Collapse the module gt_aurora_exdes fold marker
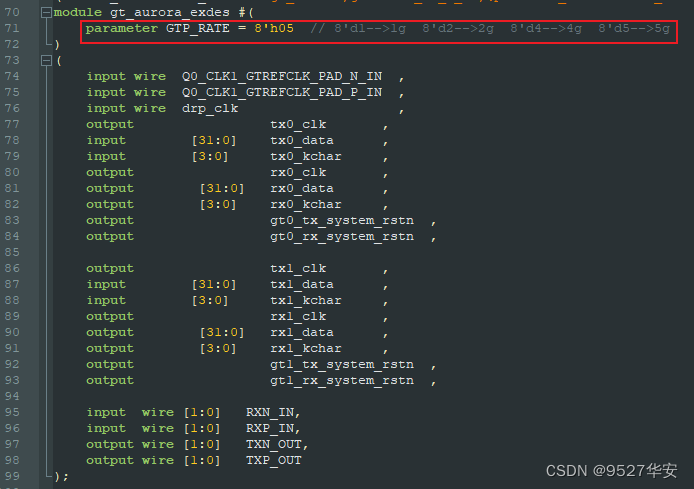694x489 pixels. tap(46, 12)
